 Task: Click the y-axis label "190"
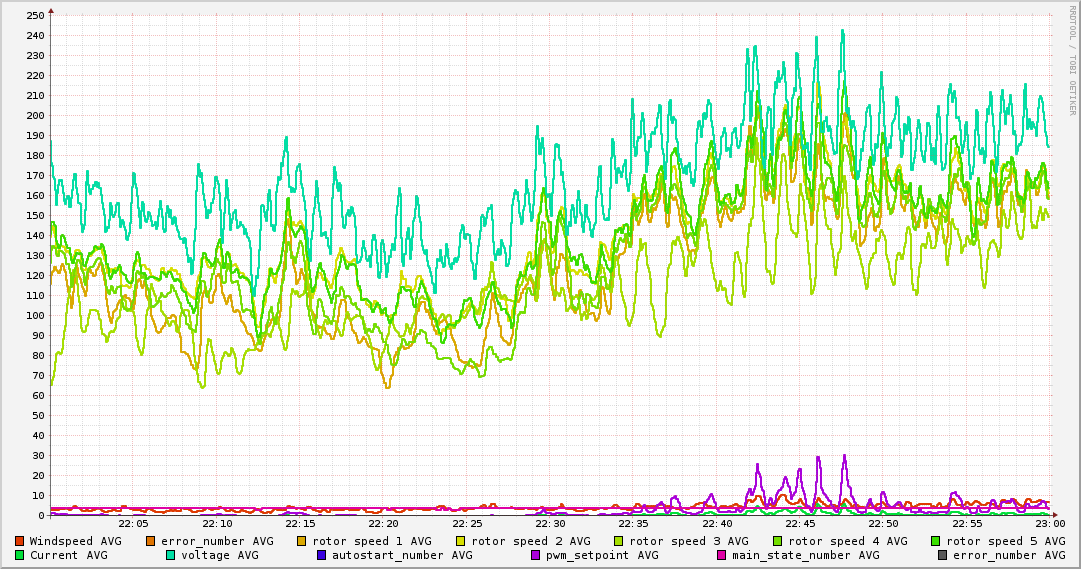click(35, 135)
